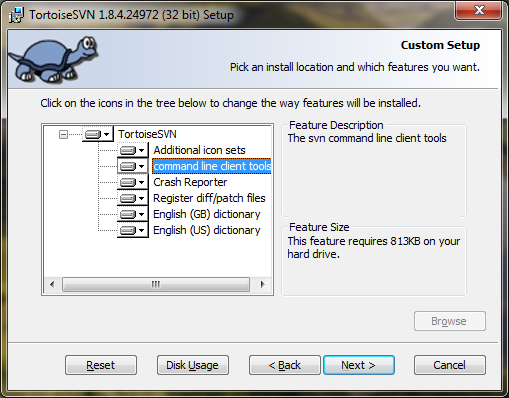Click drive icon beside command line client tools
509x398 pixels.
pos(128,166)
